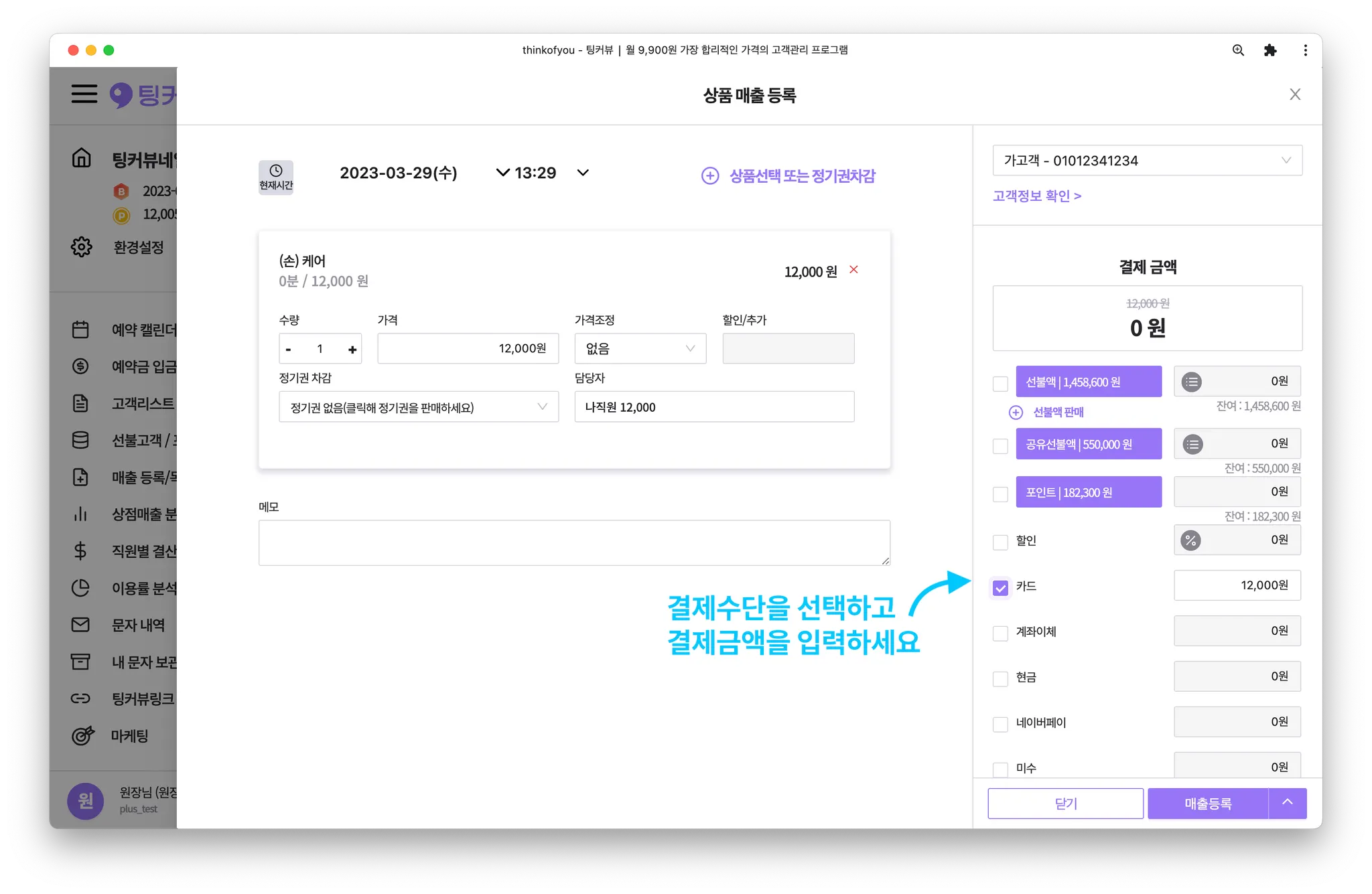1372x894 pixels.
Task: Click the list icon in 선불액 amount field
Action: click(1191, 382)
